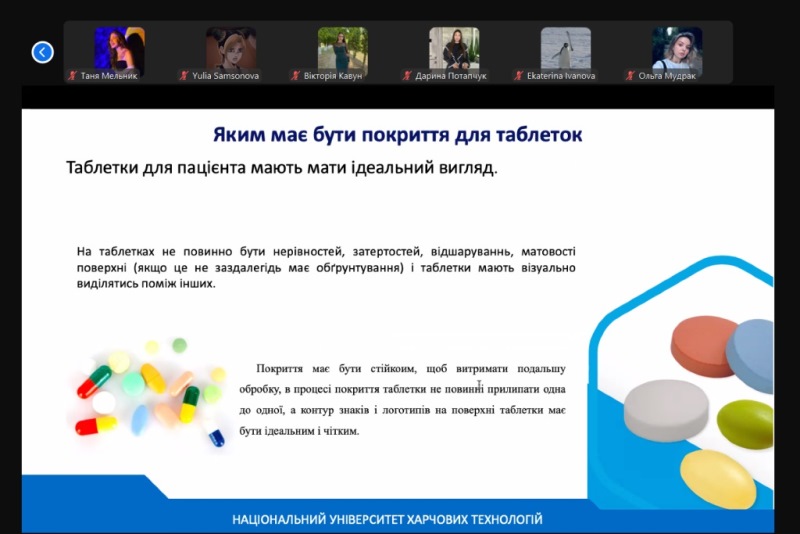The width and height of the screenshot is (800, 534).
Task: Click the colorful capsules image on slide
Action: click(x=149, y=394)
